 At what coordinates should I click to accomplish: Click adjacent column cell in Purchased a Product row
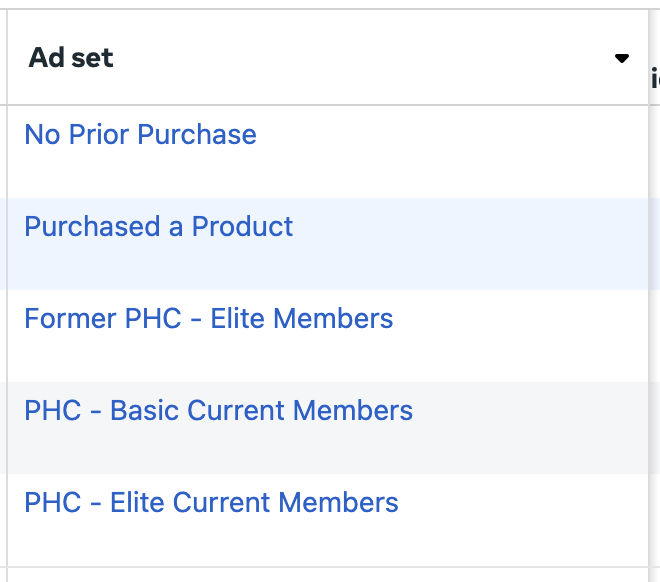click(655, 244)
